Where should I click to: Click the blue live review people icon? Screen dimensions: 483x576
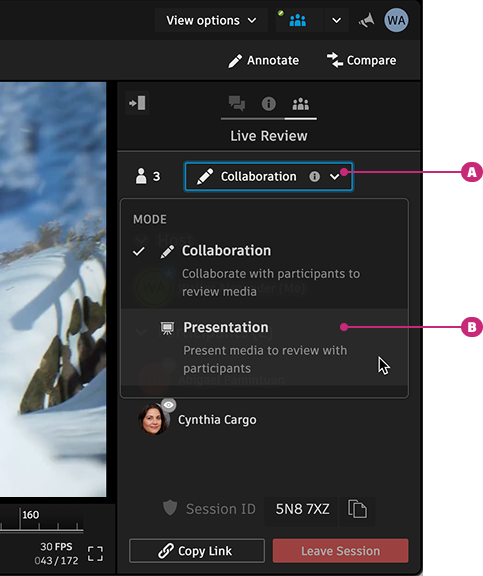[298, 21]
